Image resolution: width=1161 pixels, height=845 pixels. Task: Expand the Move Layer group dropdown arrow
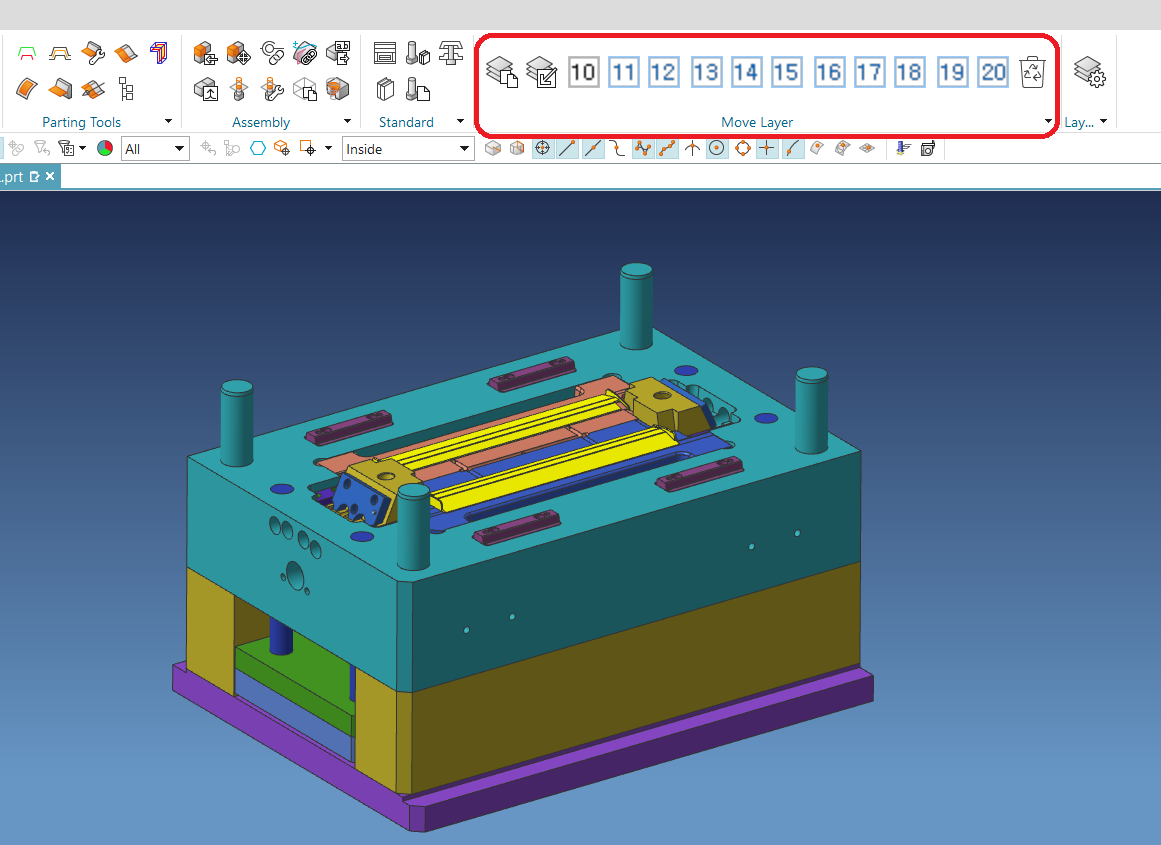(1048, 121)
